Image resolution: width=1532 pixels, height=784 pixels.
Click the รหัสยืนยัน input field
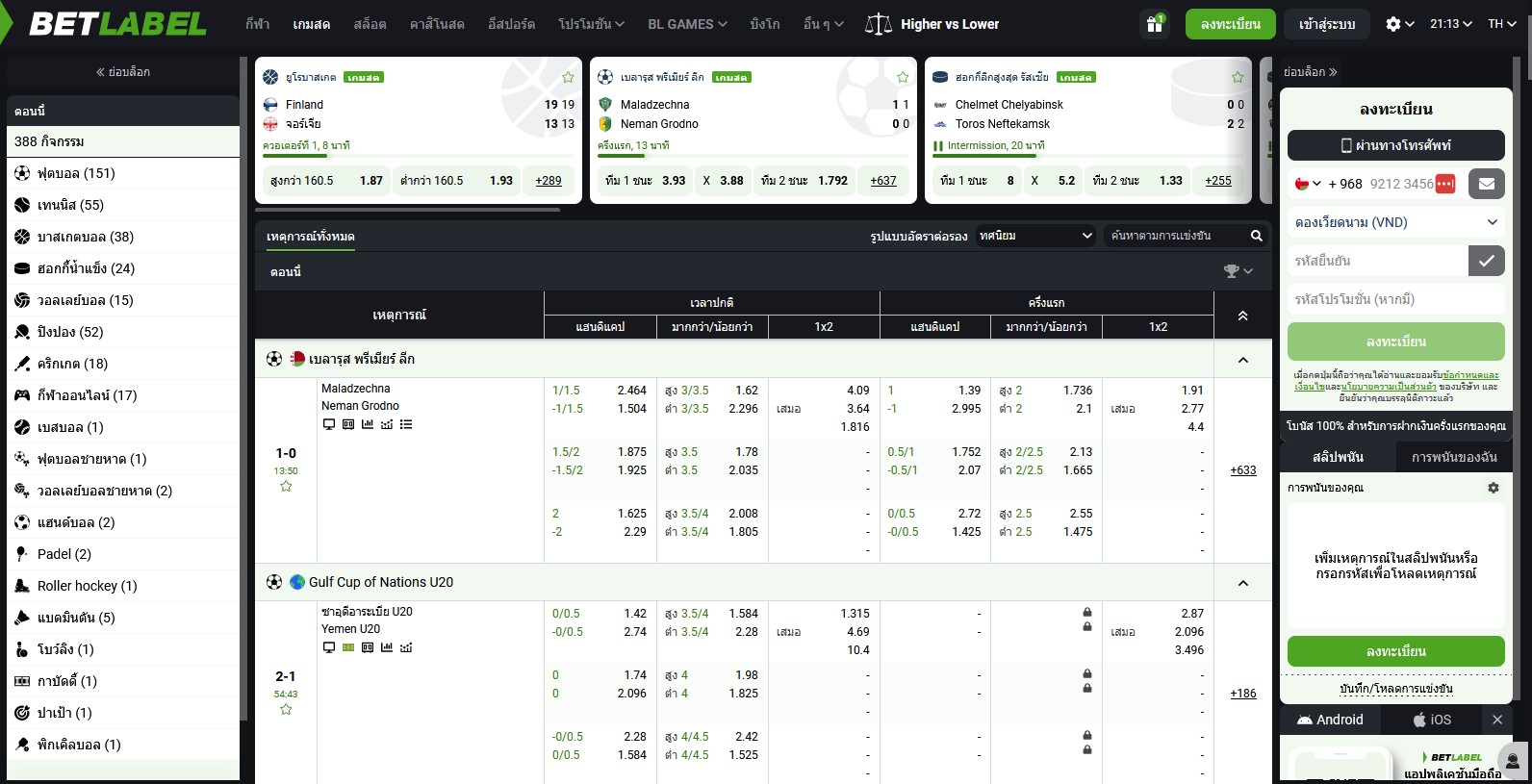click(1377, 261)
